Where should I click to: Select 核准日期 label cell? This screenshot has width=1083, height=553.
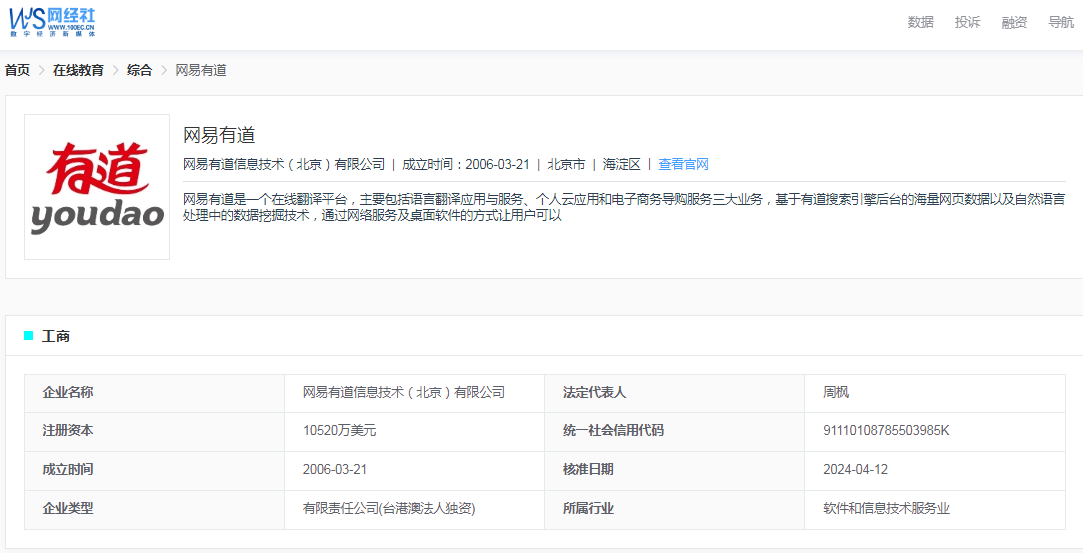click(675, 471)
